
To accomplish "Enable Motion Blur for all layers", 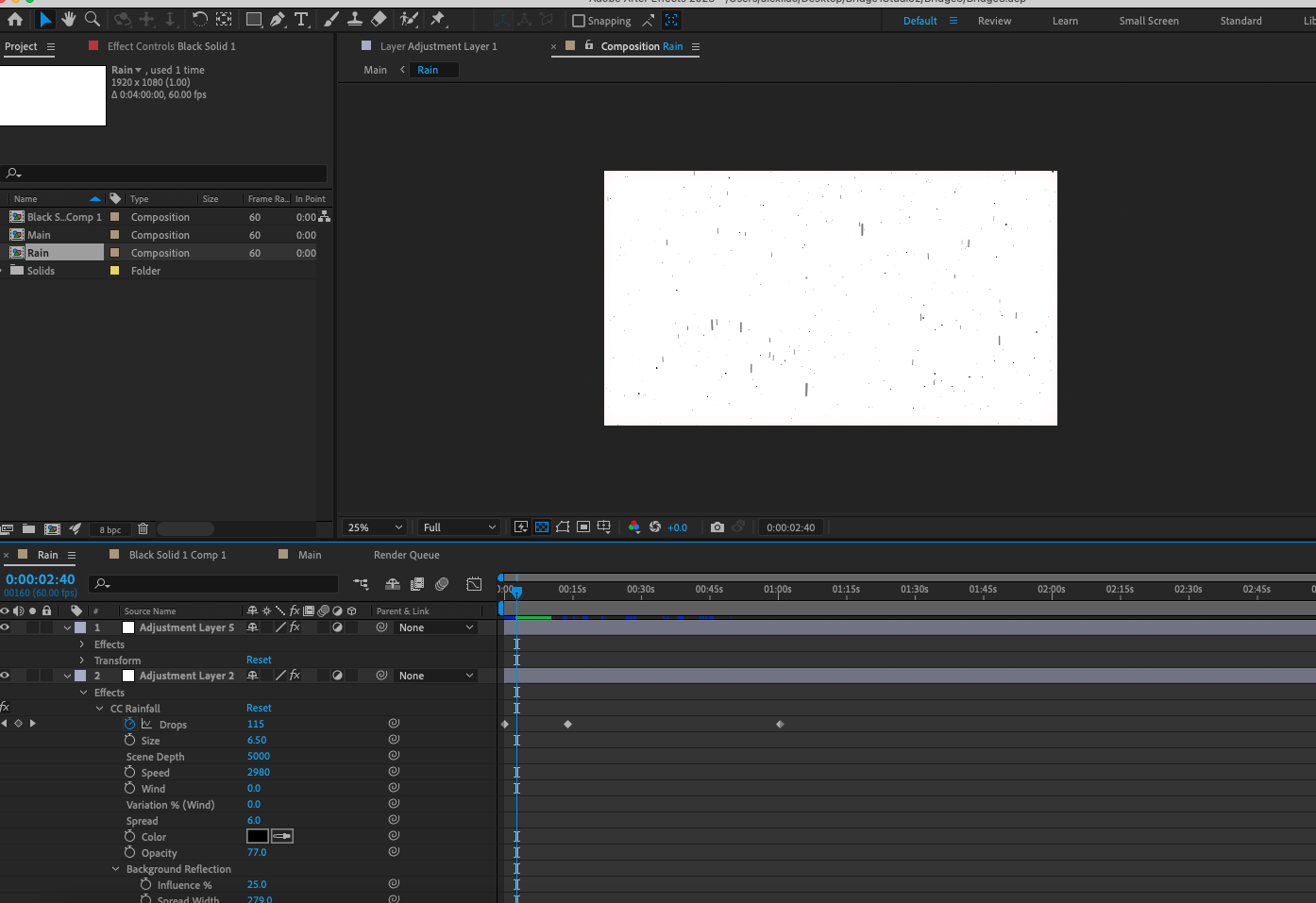I will point(442,584).
